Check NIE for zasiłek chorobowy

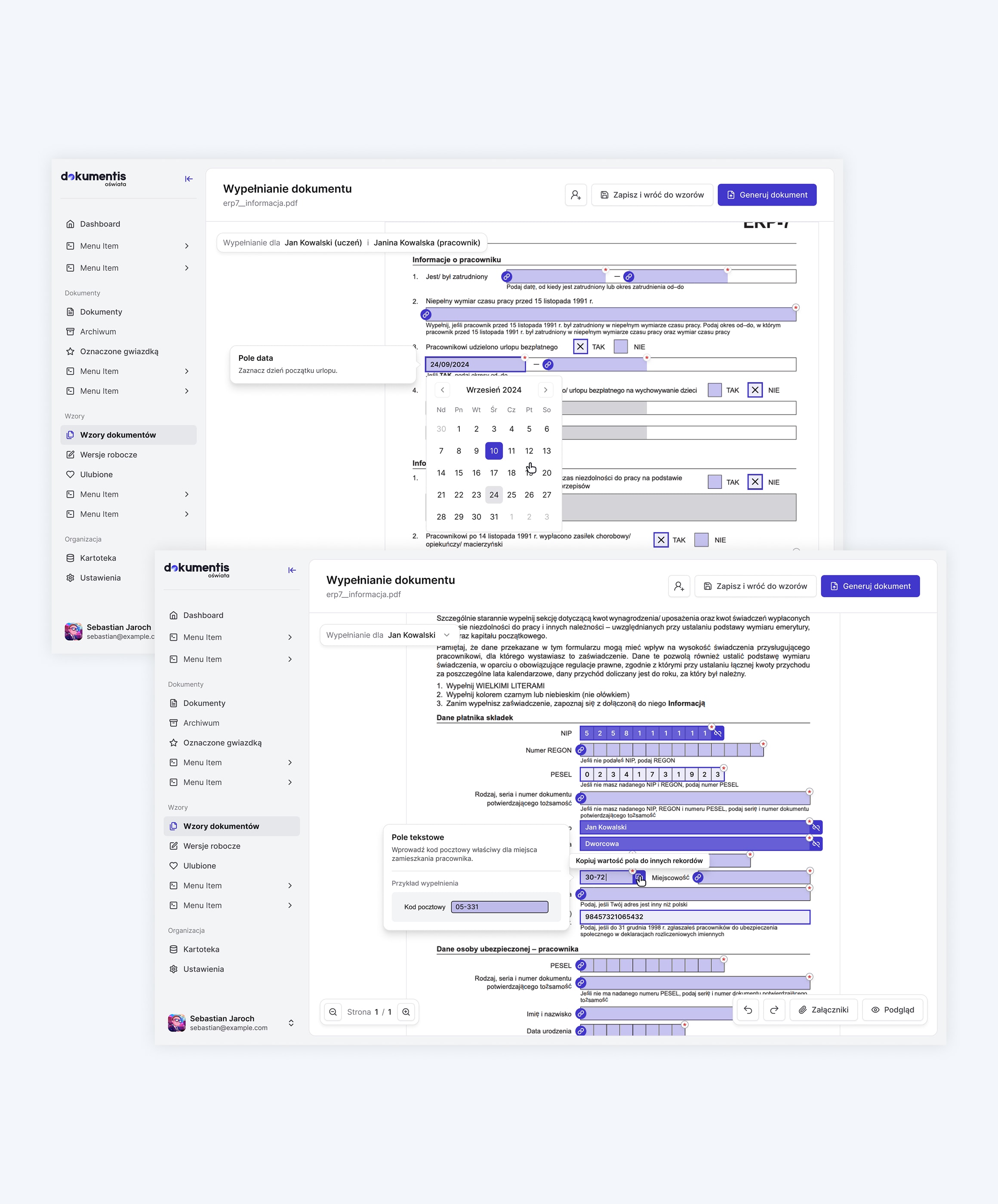click(702, 540)
